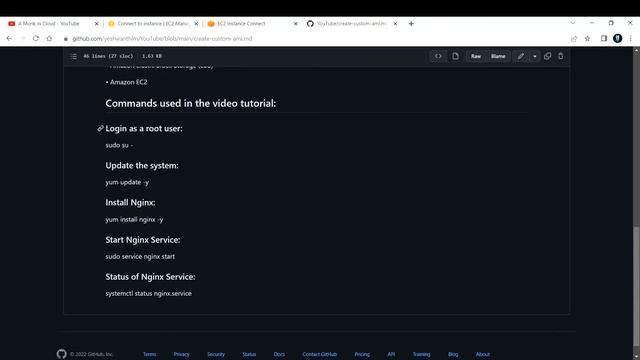The image size is (640, 360).
Task: Go forward in browser history
Action: click(x=23, y=38)
